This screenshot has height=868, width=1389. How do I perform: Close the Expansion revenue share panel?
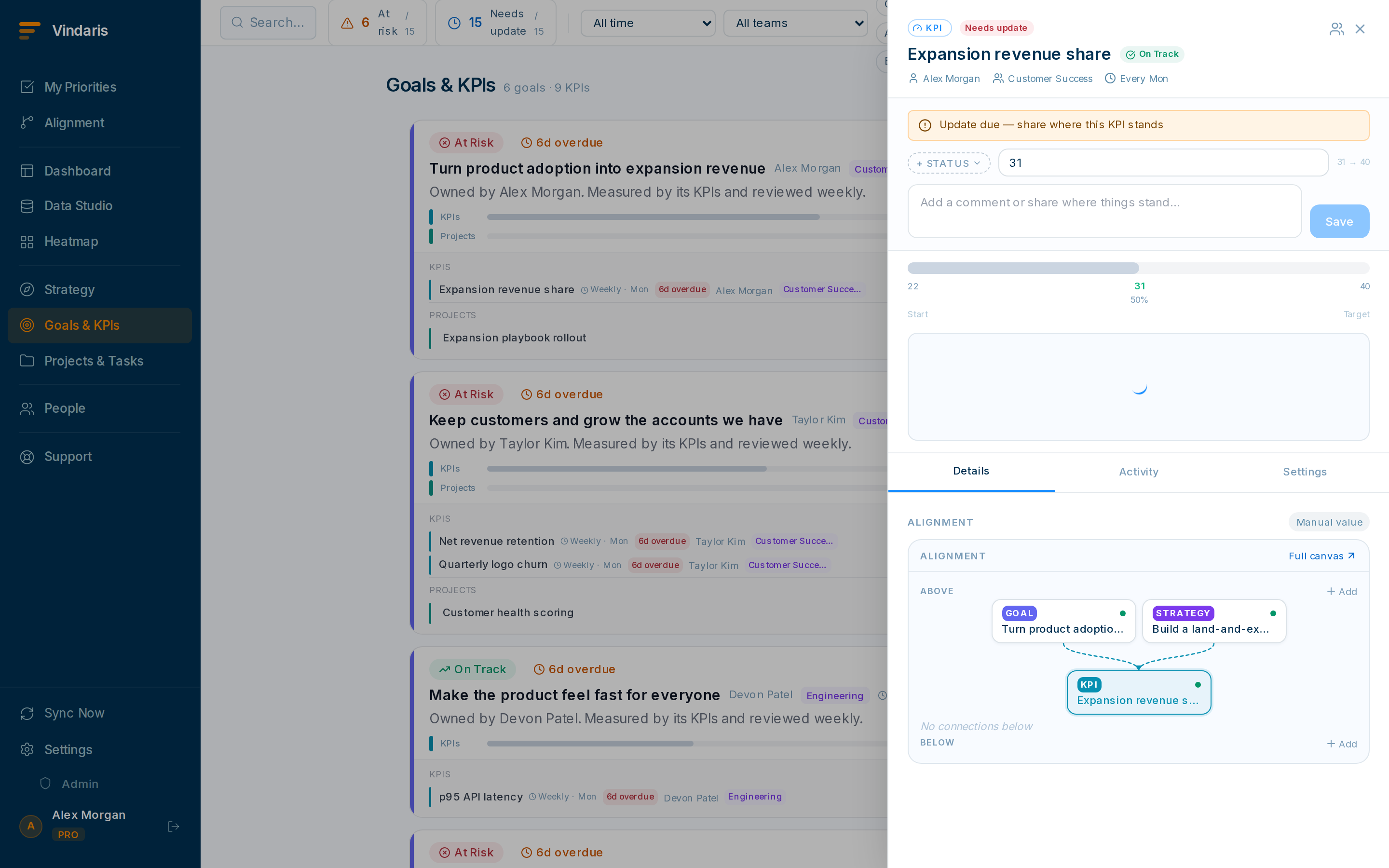point(1360,29)
